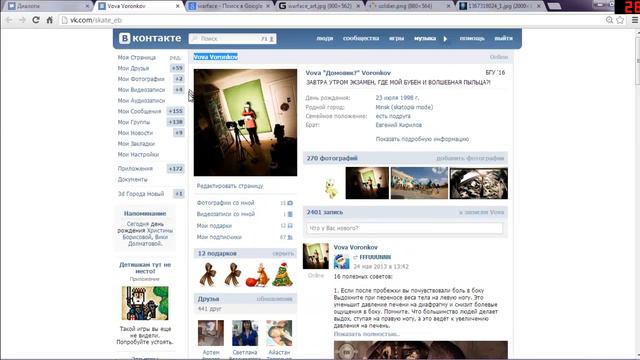Close the Vova Voronkov tab
Image resolution: width=640 pixels, height=360 pixels.
pyautogui.click(x=178, y=6)
